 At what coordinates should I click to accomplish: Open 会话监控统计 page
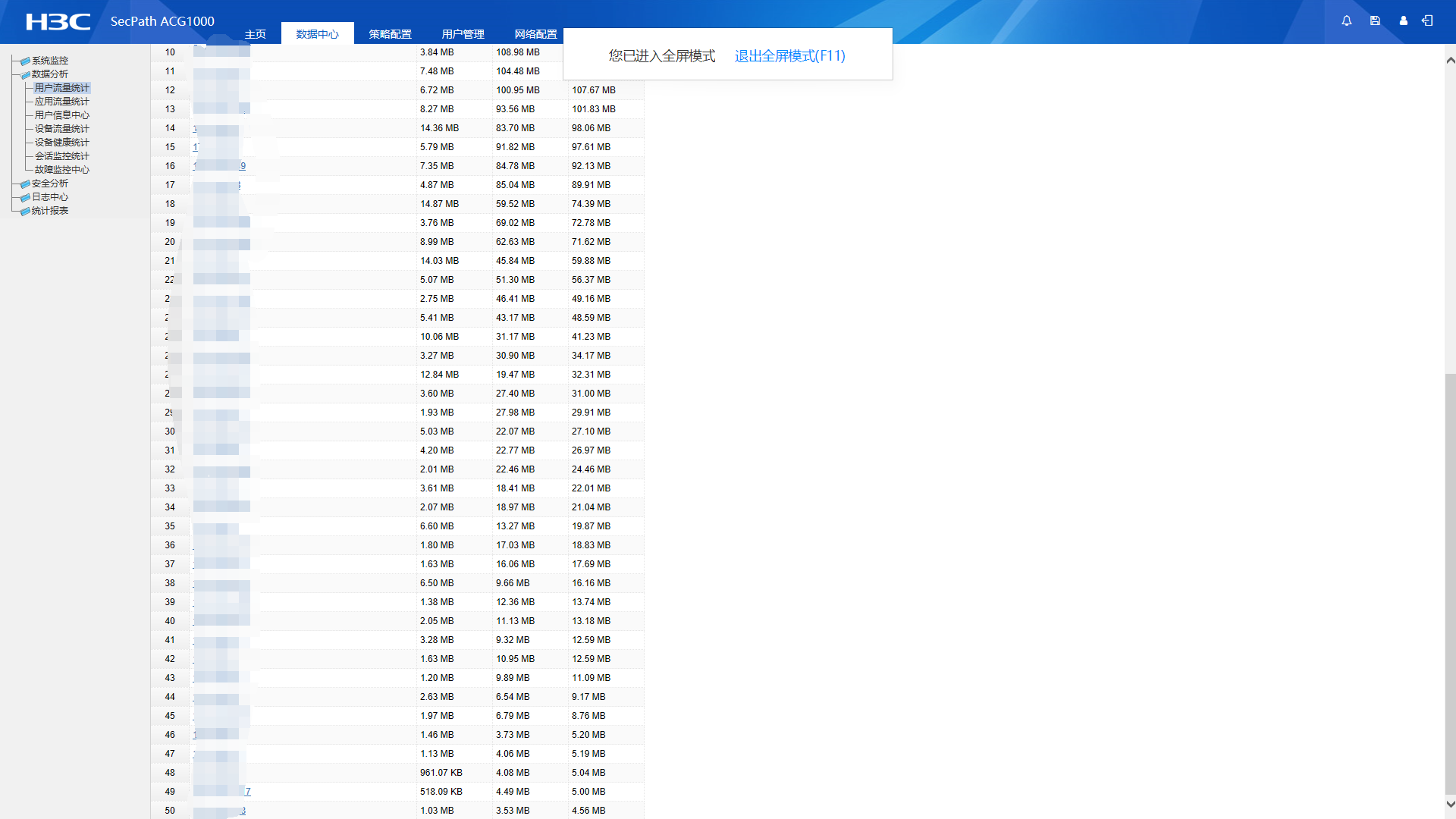coord(61,156)
